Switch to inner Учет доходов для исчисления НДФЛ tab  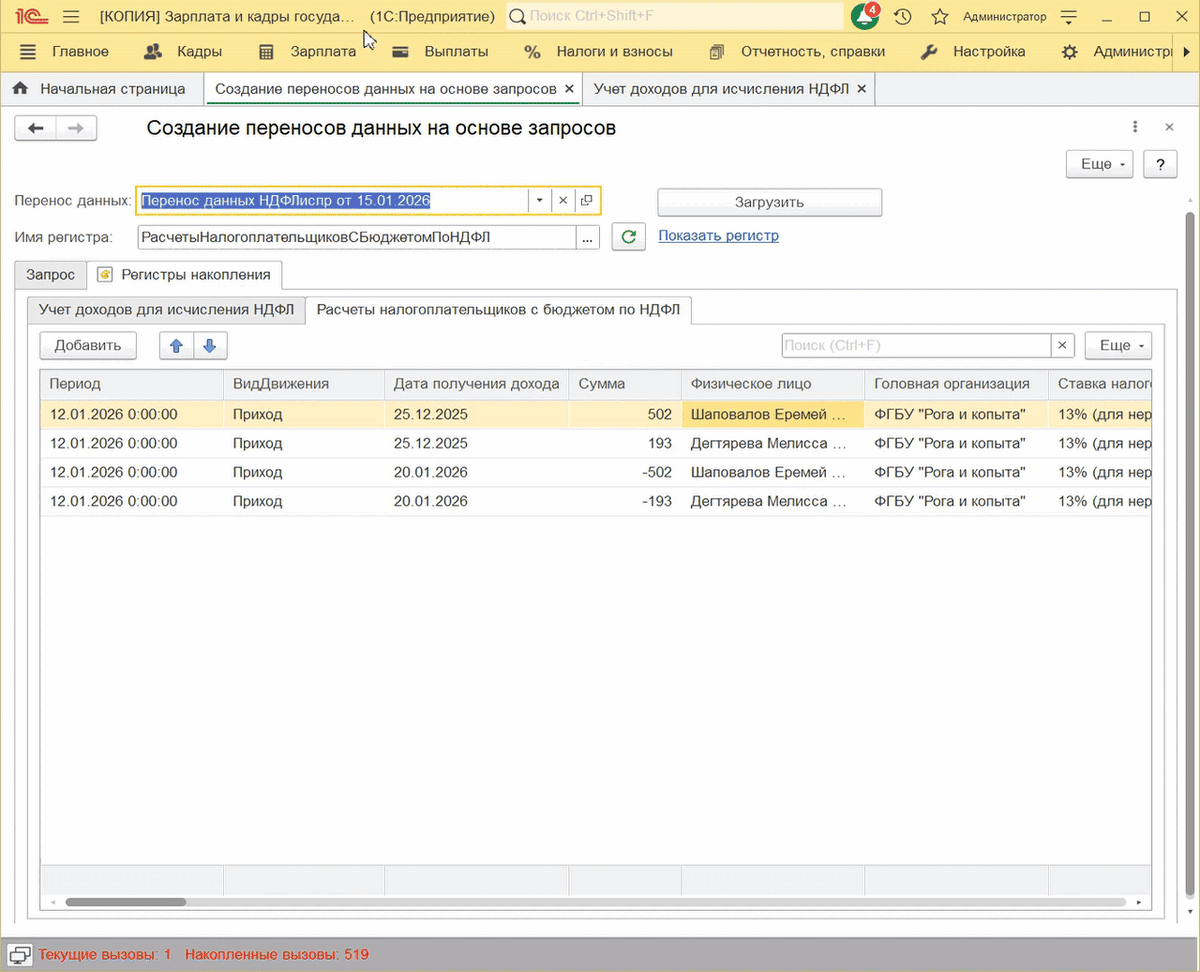[x=166, y=310]
